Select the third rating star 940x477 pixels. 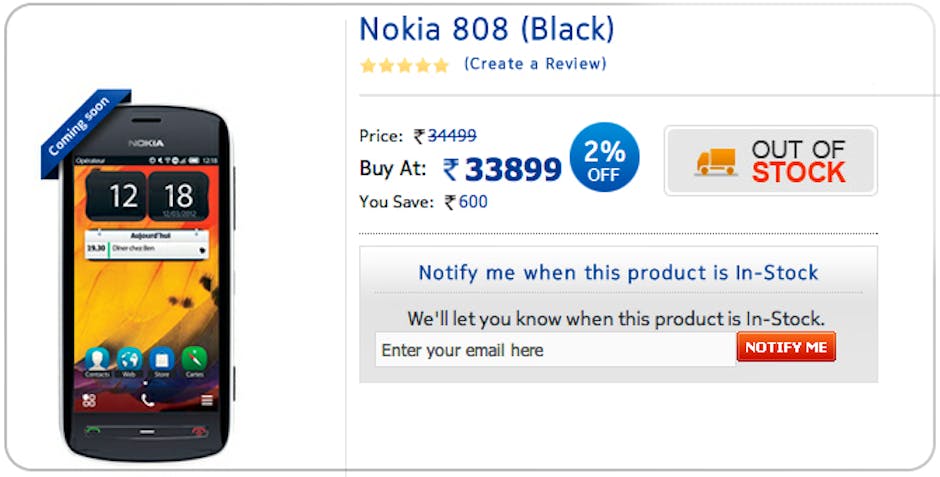(405, 65)
